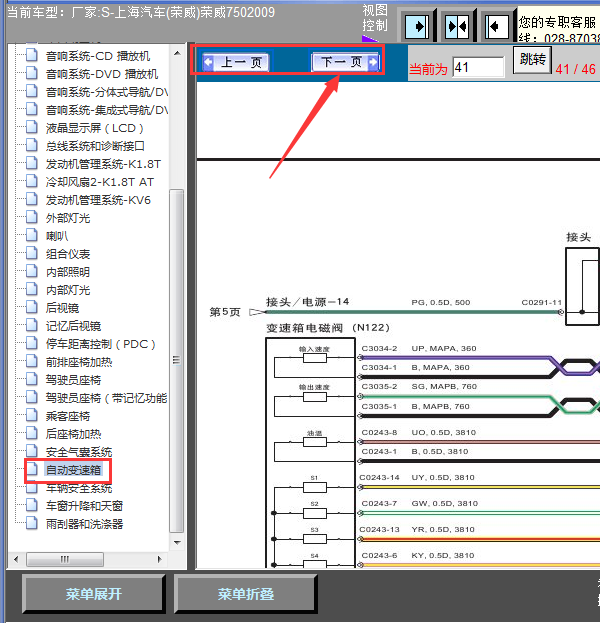Open 内部照明 tree item

click(68, 272)
